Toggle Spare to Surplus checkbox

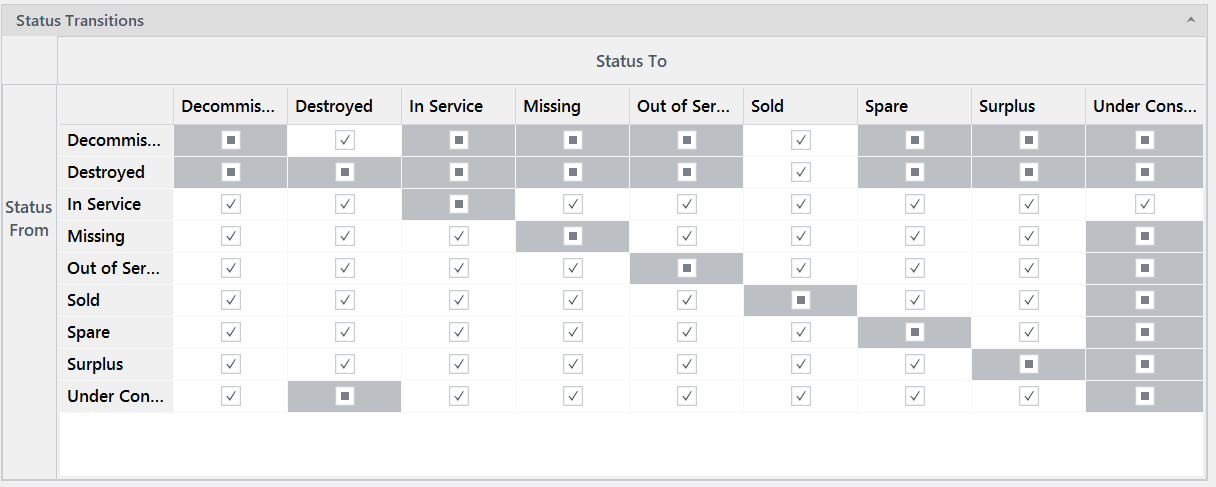click(x=1029, y=332)
